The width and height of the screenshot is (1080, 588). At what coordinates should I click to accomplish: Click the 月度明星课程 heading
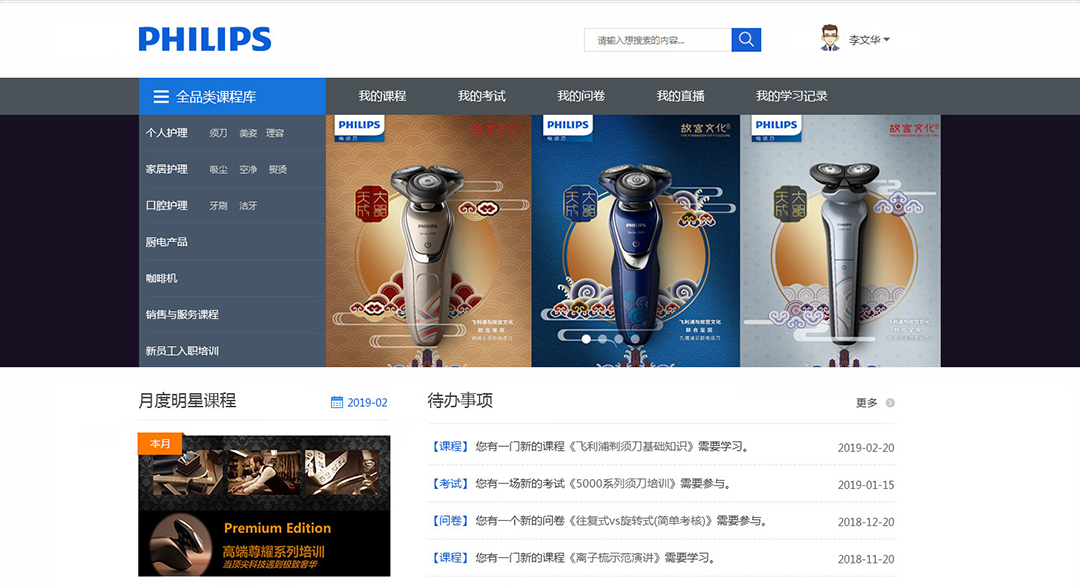click(x=187, y=401)
